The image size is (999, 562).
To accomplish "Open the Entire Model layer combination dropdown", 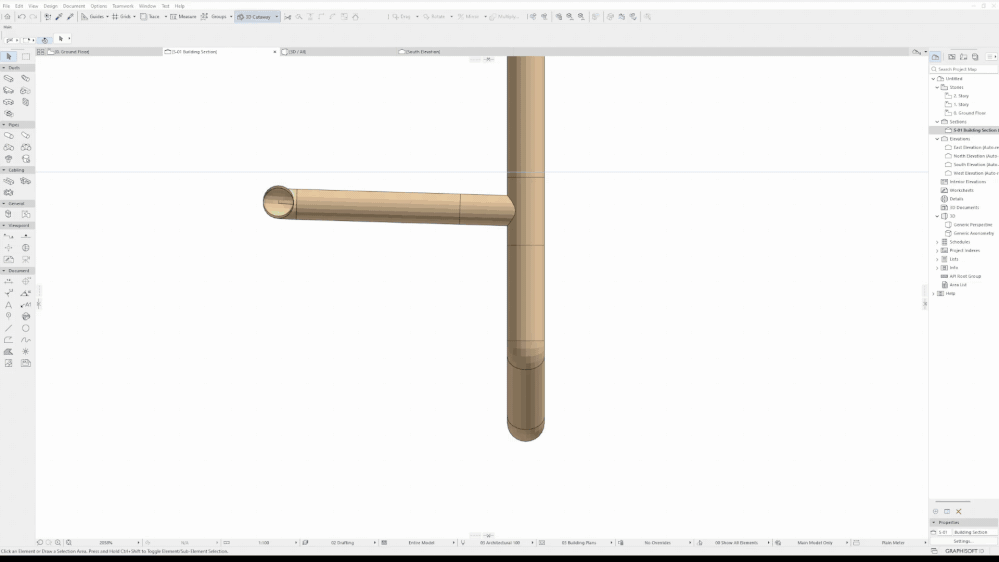I will 454,543.
